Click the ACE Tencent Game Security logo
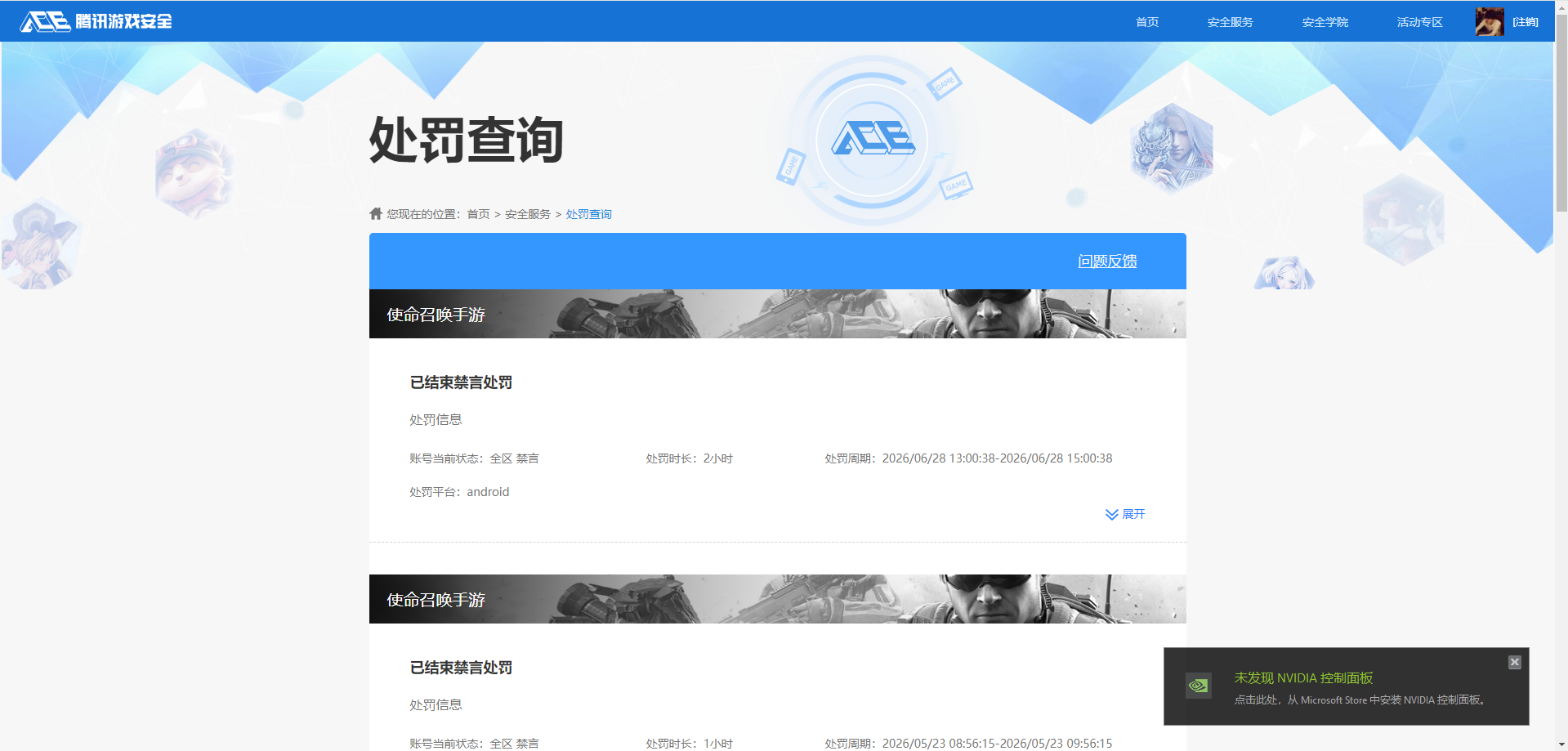Screen dimensions: 1568x751 [x=96, y=21]
